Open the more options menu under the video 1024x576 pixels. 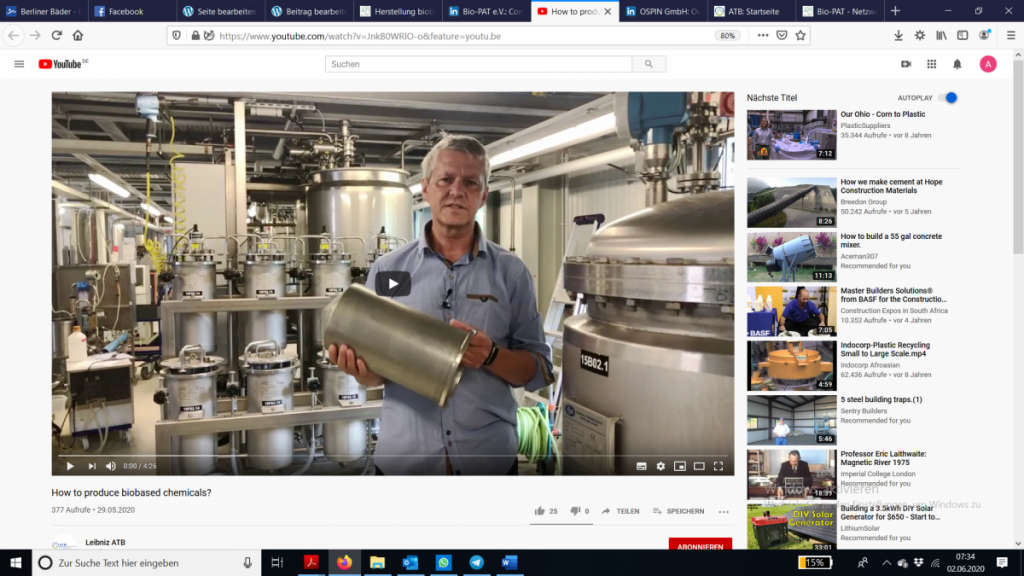(722, 511)
